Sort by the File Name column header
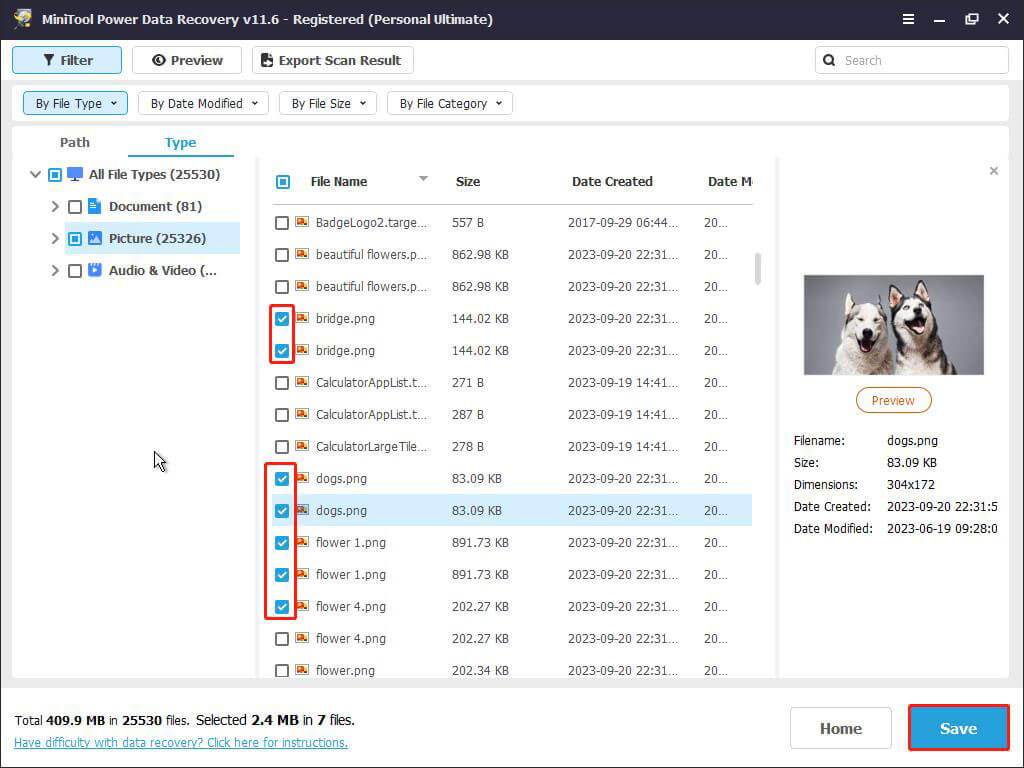Viewport: 1024px width, 768px height. (x=339, y=182)
